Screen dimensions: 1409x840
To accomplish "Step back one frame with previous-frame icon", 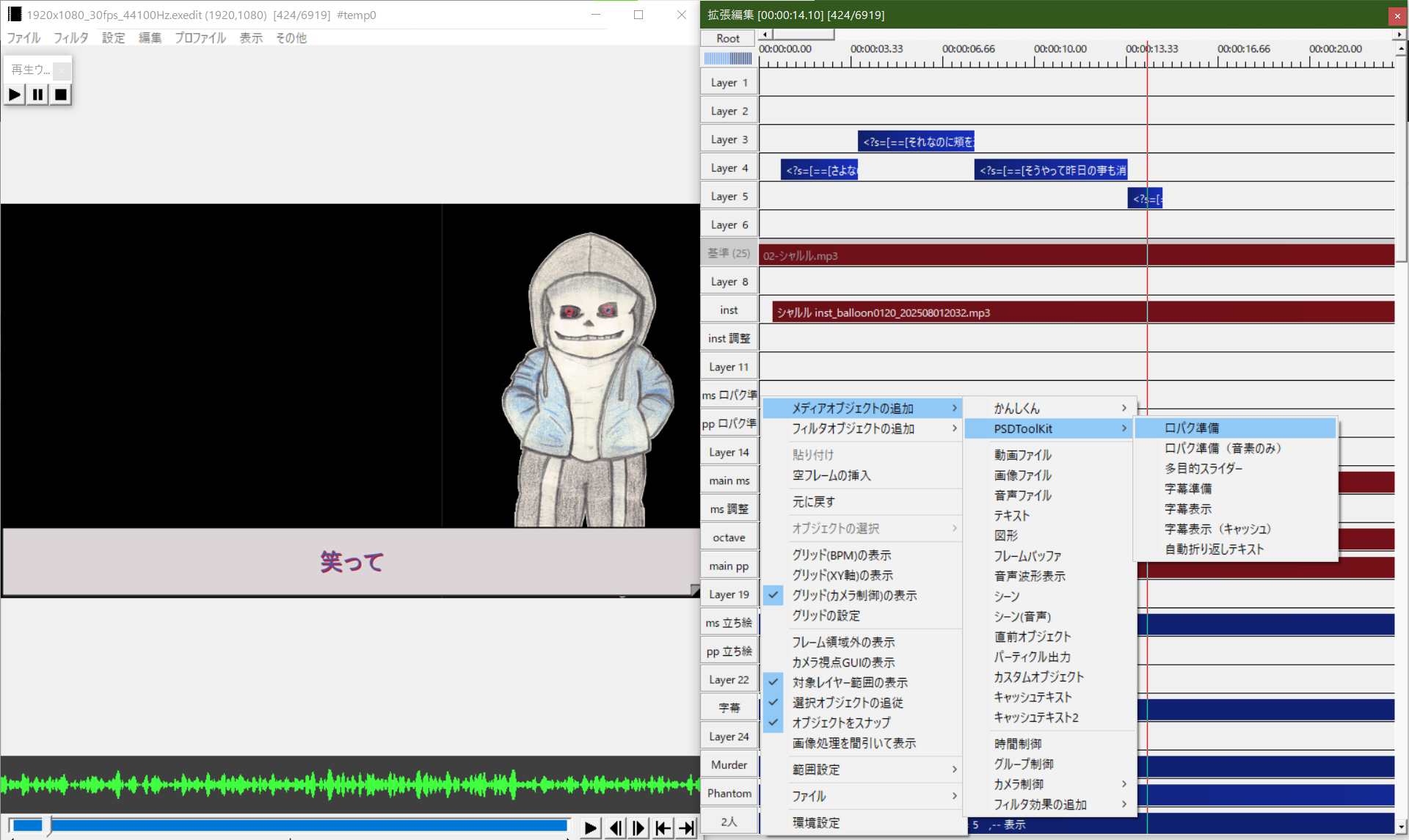I will pos(616,828).
